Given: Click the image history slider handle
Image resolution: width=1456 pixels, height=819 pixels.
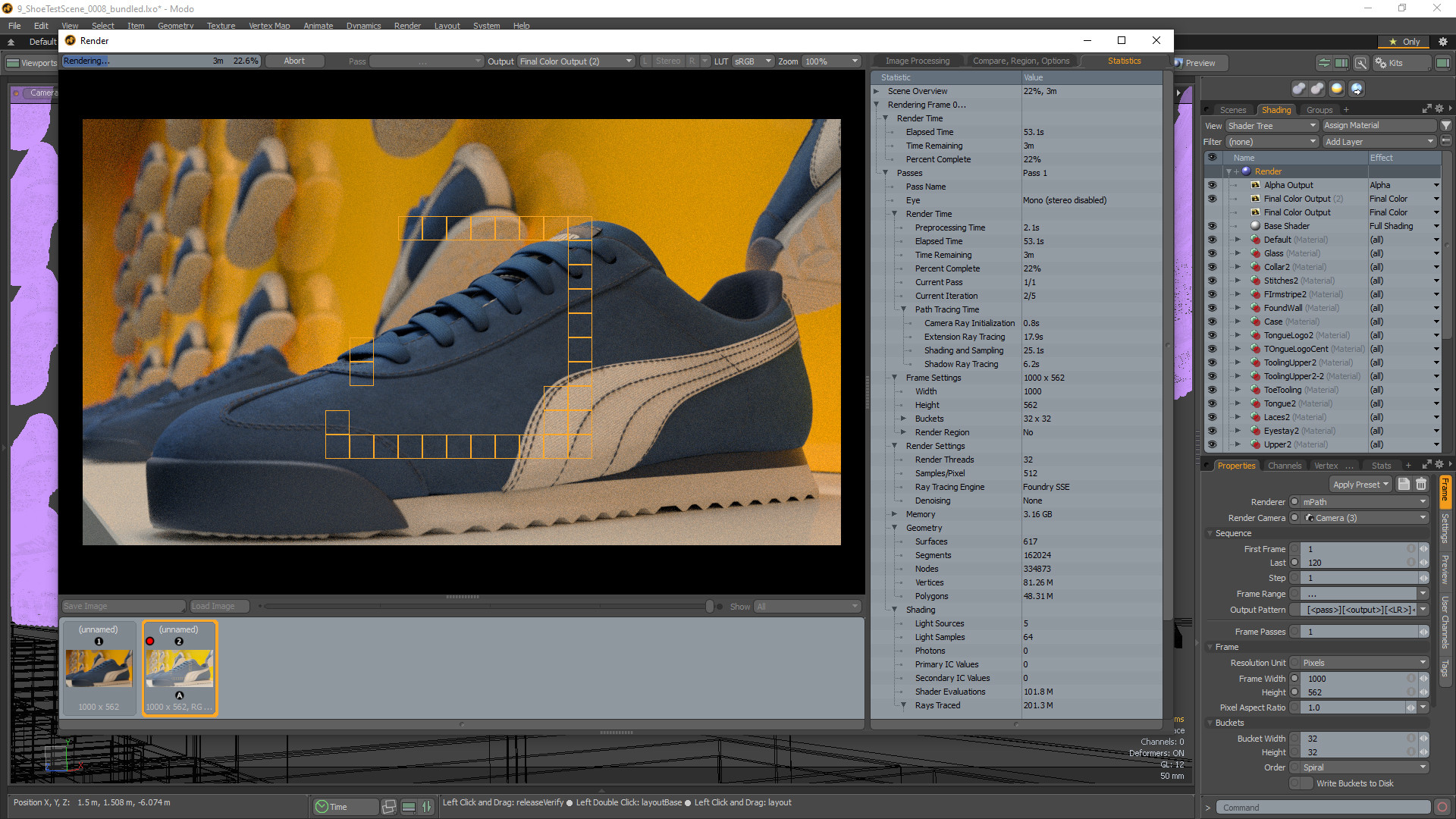Looking at the screenshot, I should click(x=709, y=606).
